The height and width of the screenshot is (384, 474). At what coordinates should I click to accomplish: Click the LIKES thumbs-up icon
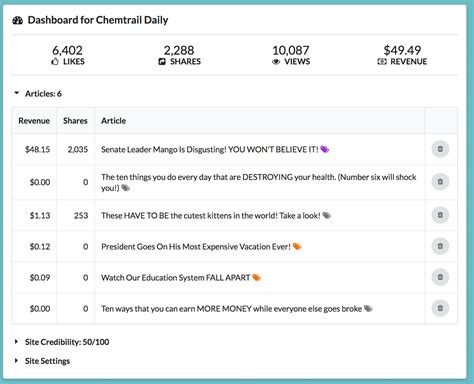(55, 61)
